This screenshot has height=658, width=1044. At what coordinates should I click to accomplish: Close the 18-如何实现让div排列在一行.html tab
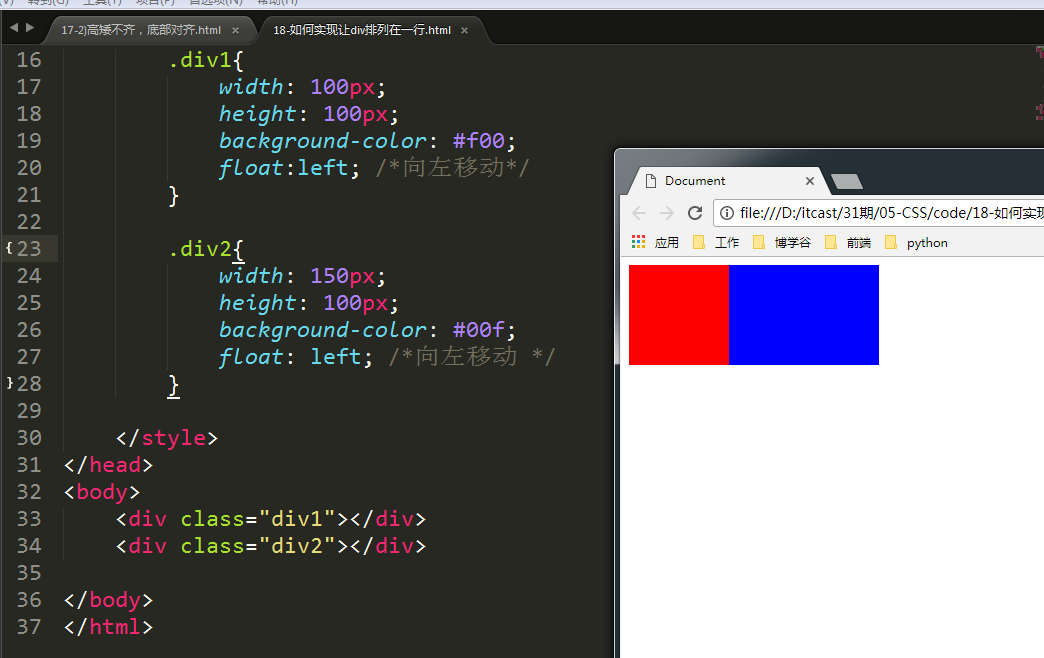point(465,30)
